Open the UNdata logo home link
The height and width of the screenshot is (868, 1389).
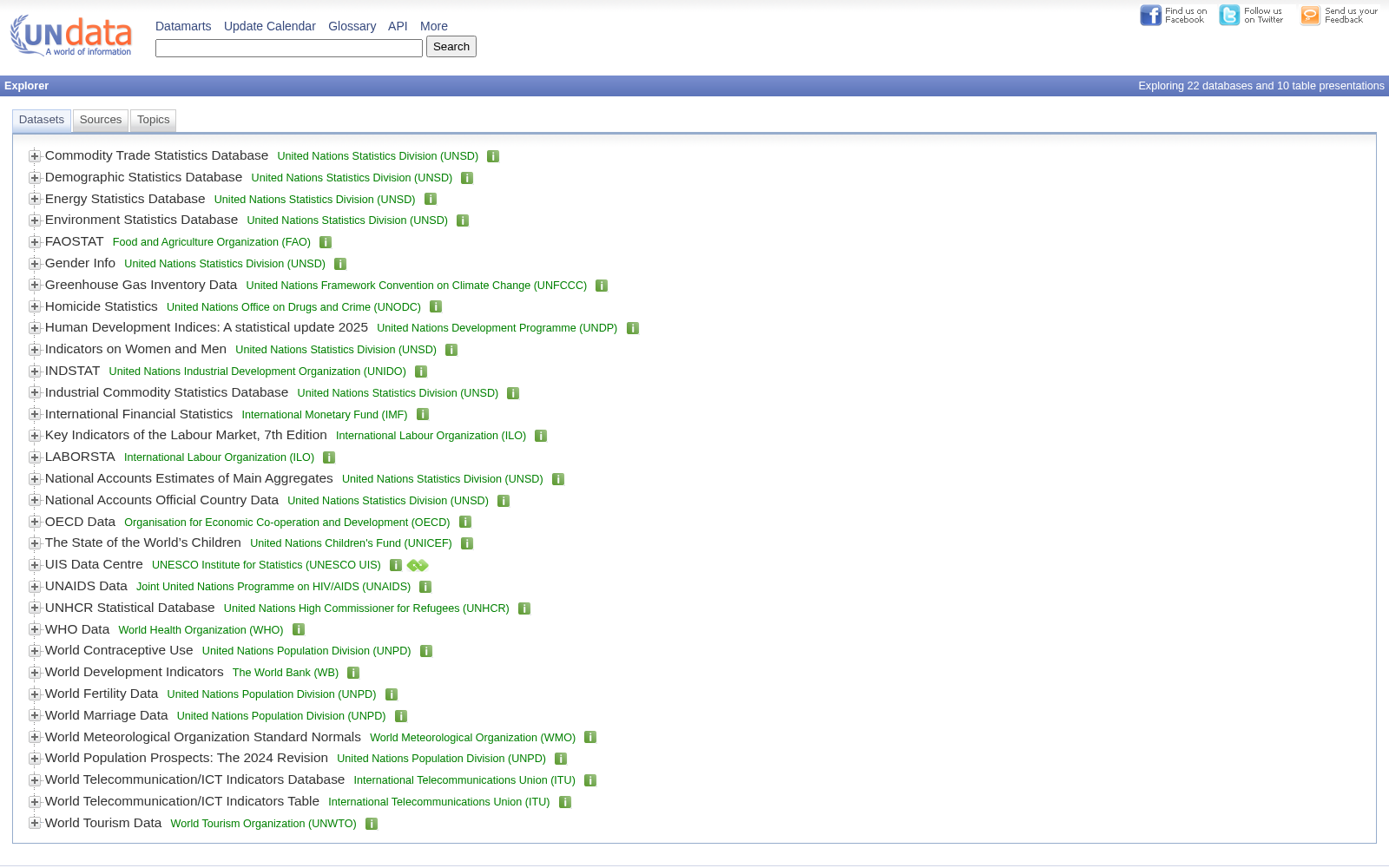71,36
